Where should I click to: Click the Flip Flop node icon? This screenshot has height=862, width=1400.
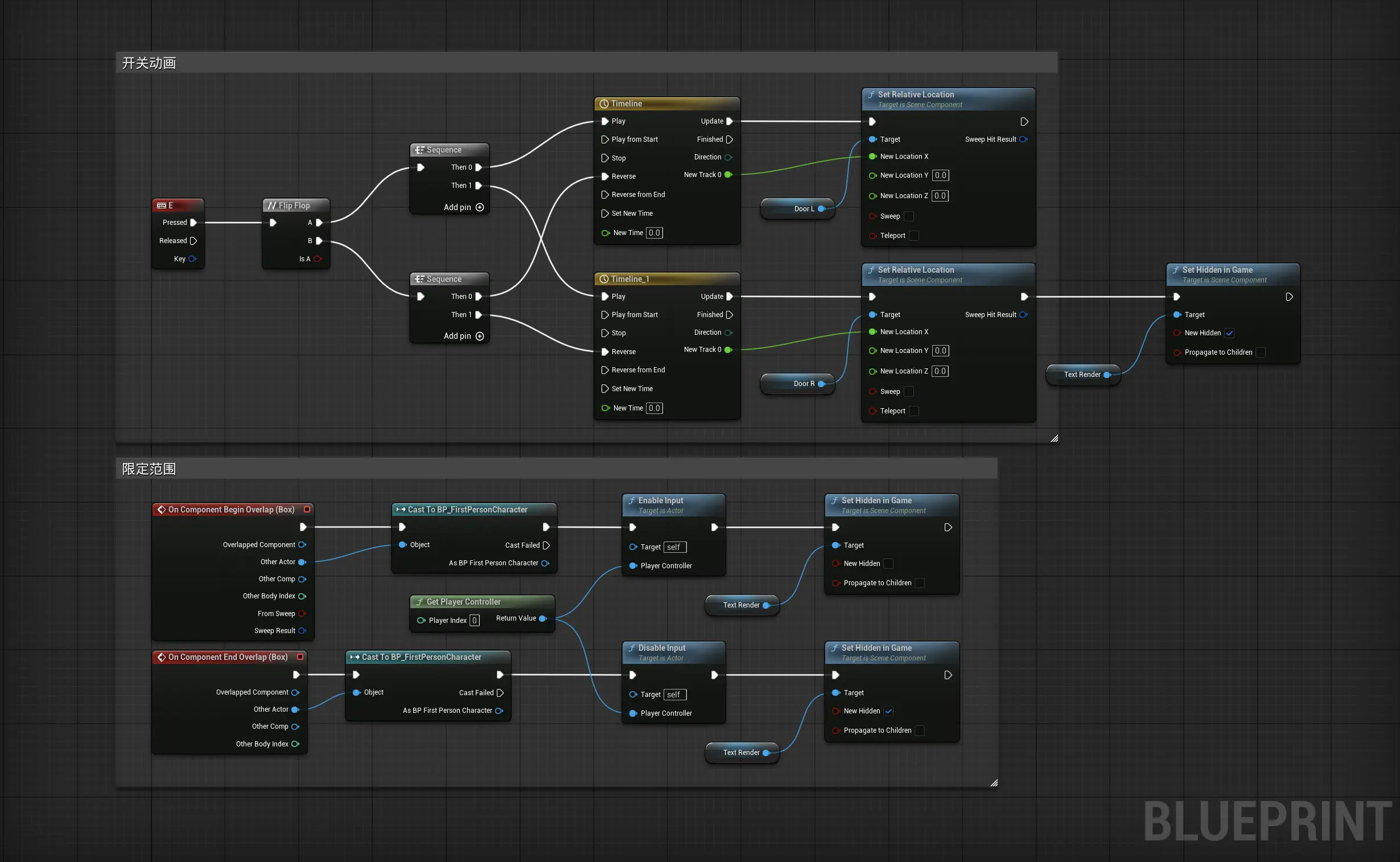[x=272, y=205]
